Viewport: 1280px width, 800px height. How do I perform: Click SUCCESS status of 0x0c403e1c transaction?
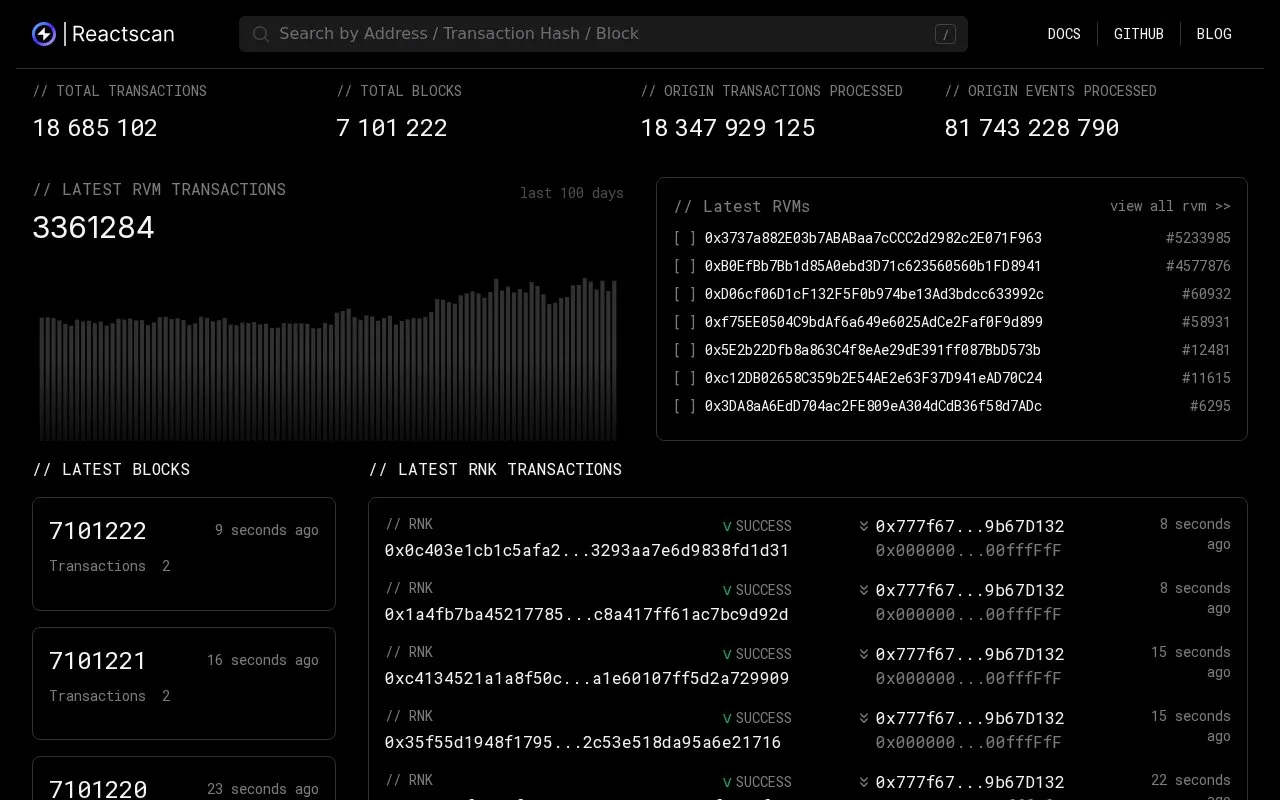point(757,526)
